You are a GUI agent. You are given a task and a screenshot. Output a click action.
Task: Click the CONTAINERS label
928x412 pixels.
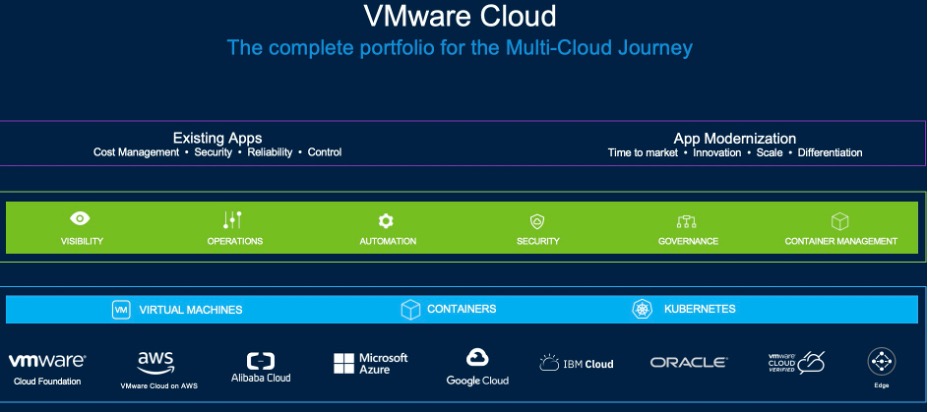pyautogui.click(x=462, y=309)
